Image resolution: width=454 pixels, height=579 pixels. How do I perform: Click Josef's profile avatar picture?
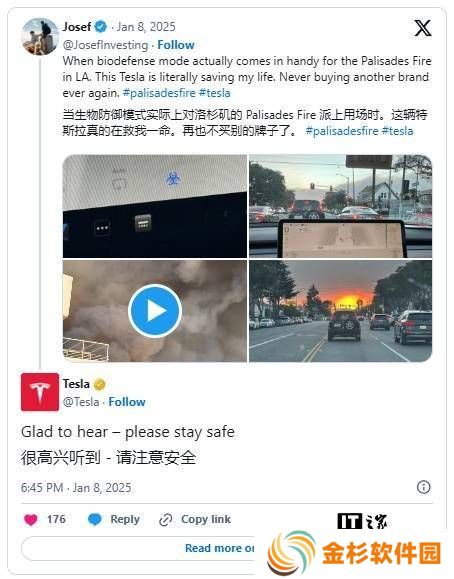tap(40, 37)
